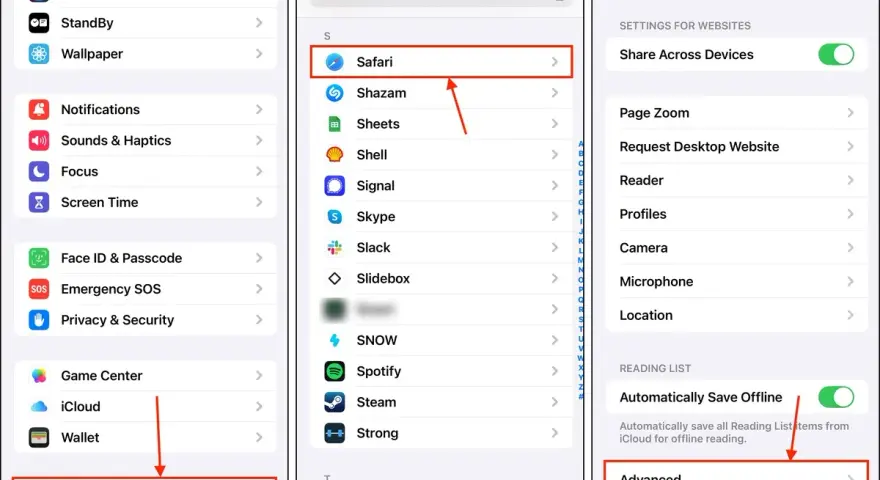The height and width of the screenshot is (480, 880).
Task: Select the iCloud label
Action: click(x=80, y=406)
